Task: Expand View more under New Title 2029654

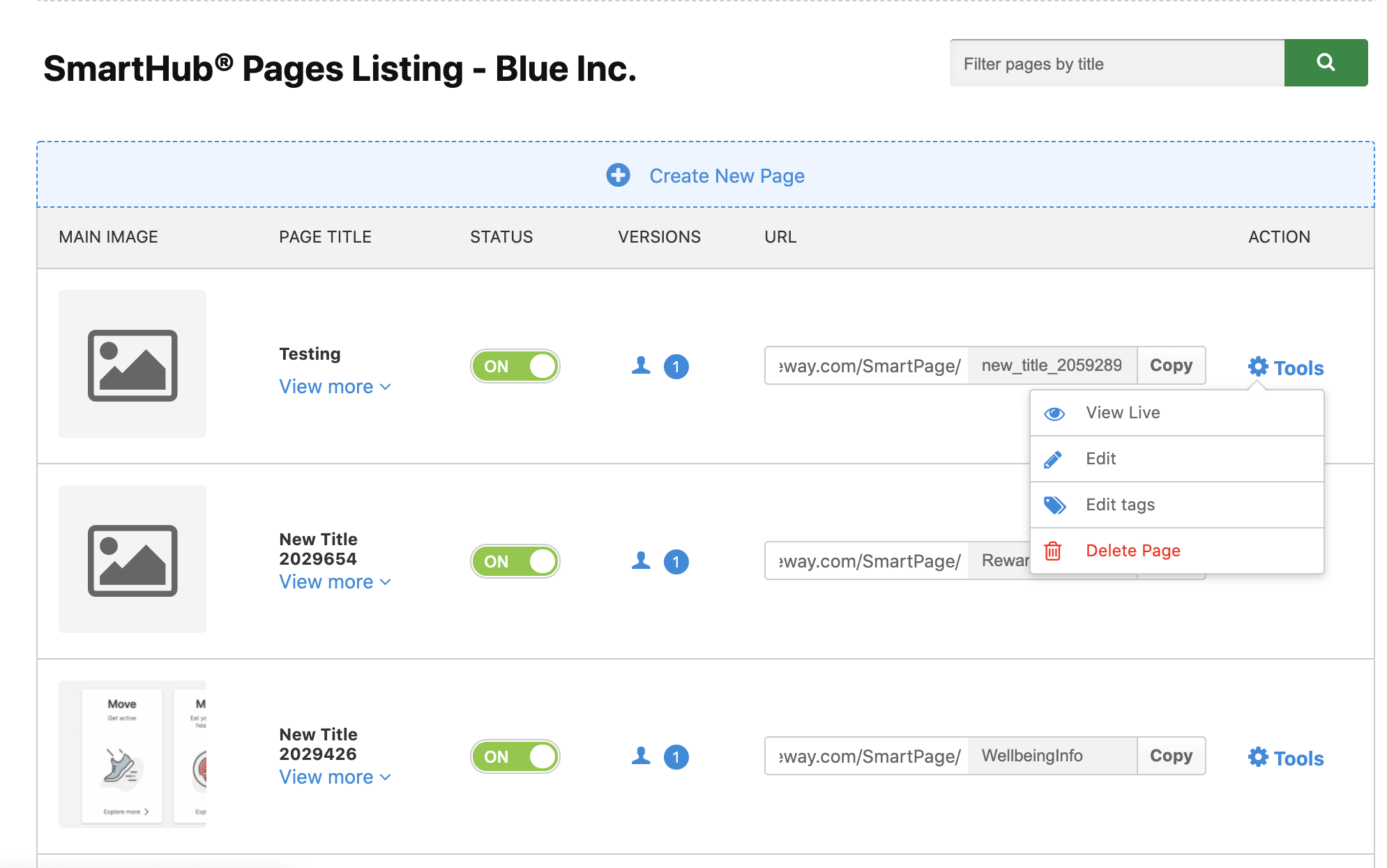Action: 335,581
